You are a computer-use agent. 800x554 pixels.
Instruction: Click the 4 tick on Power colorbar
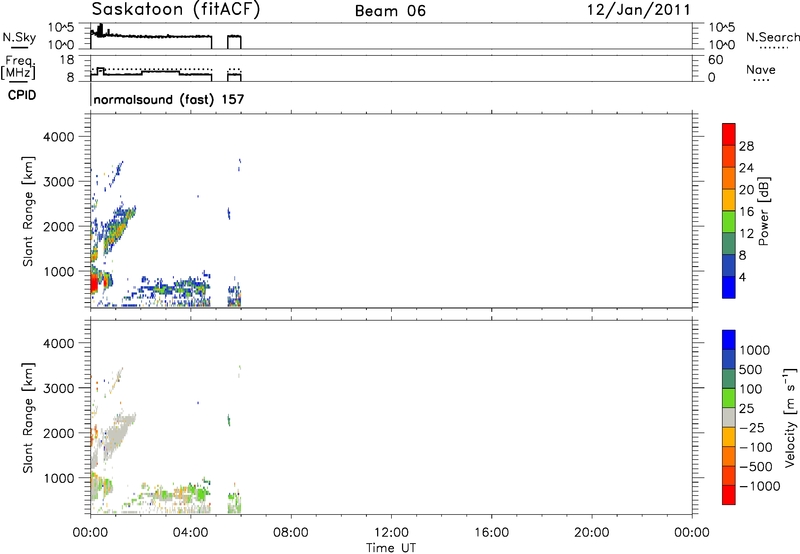[x=742, y=277]
